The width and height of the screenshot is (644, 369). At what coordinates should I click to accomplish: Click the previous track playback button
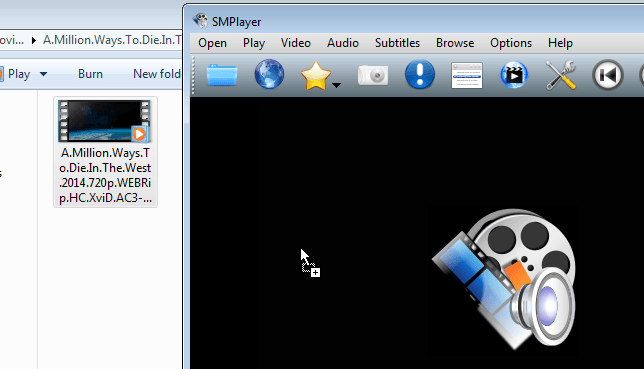point(608,75)
